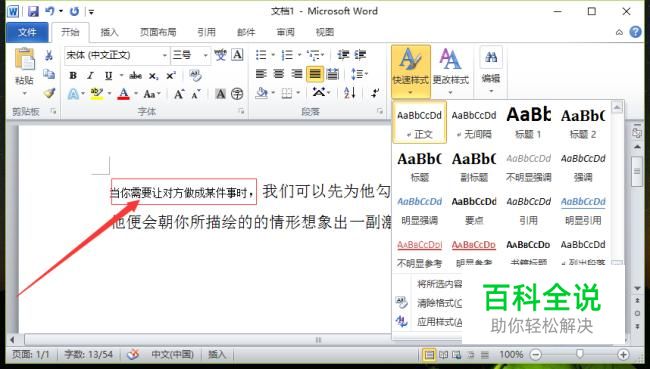Switch to the Mailings tab

coord(246,32)
